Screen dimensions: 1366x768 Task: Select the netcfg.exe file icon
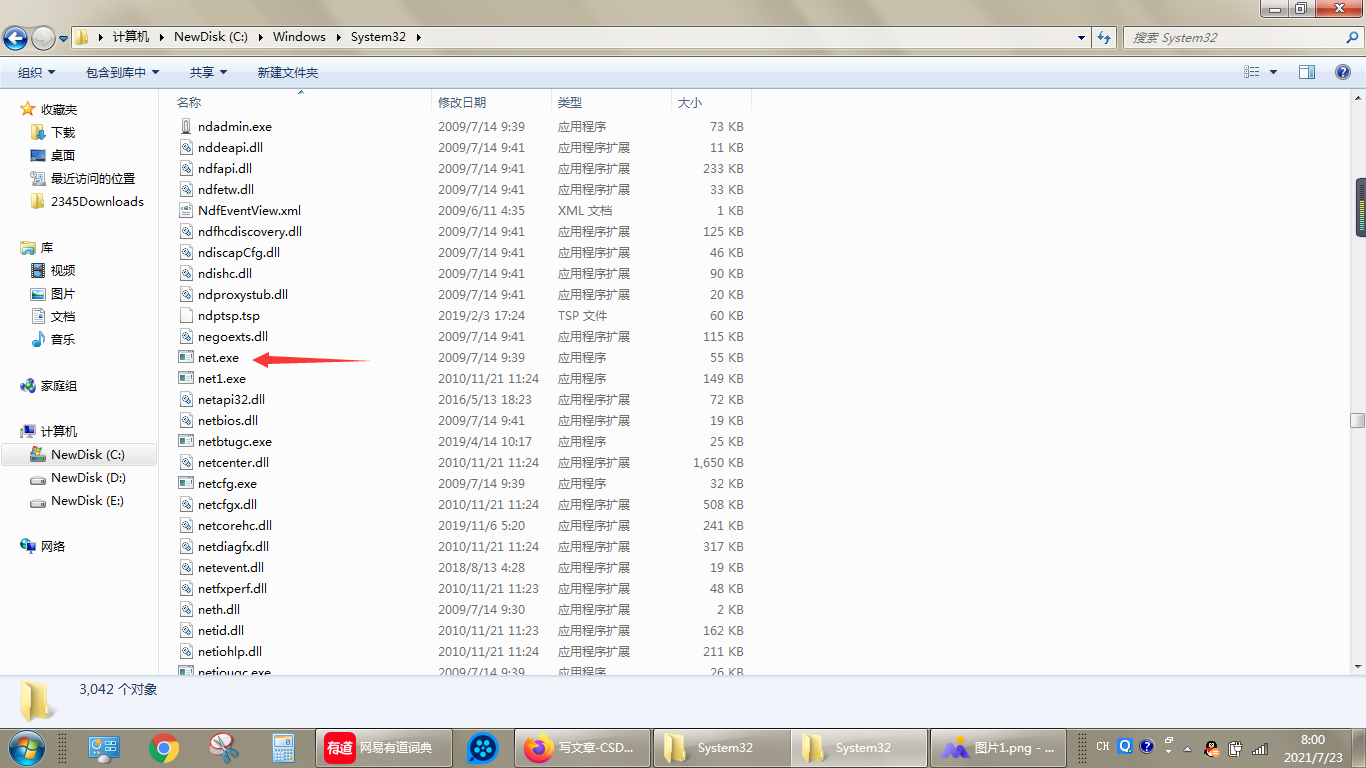tap(186, 484)
